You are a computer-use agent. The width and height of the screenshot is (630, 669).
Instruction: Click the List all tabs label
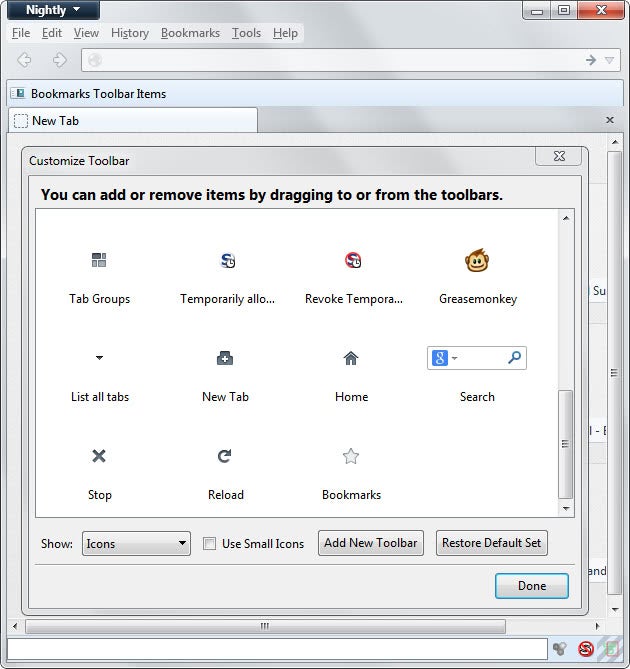click(100, 397)
